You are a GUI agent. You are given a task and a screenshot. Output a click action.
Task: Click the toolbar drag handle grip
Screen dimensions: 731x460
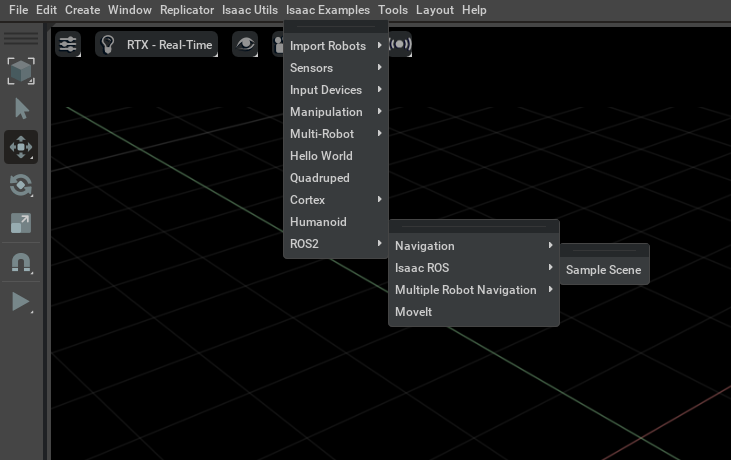click(21, 38)
